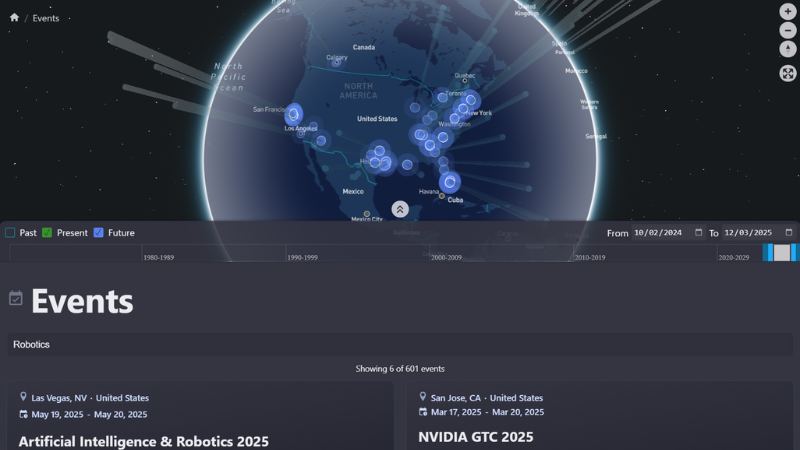Select the 2000-2009 timeline decade
This screenshot has width=800, height=450.
click(x=446, y=258)
